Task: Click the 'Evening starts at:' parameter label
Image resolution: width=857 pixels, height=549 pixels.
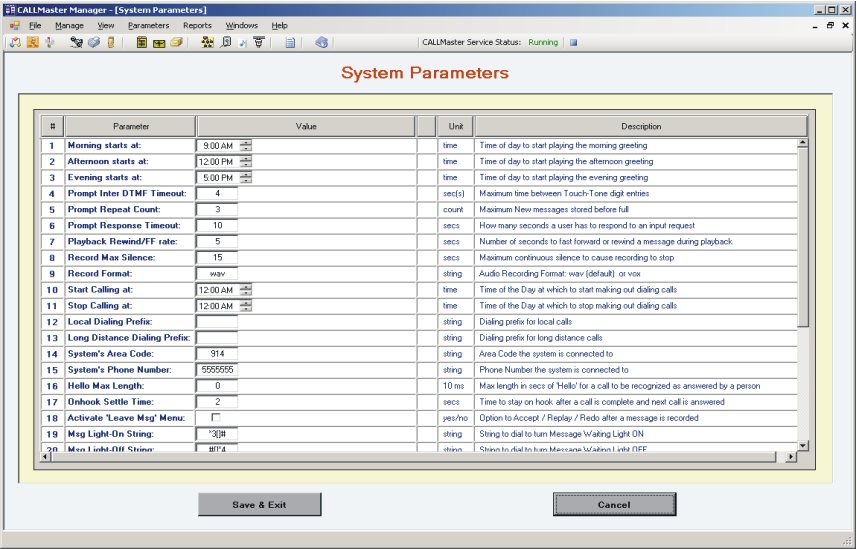Action: (104, 177)
